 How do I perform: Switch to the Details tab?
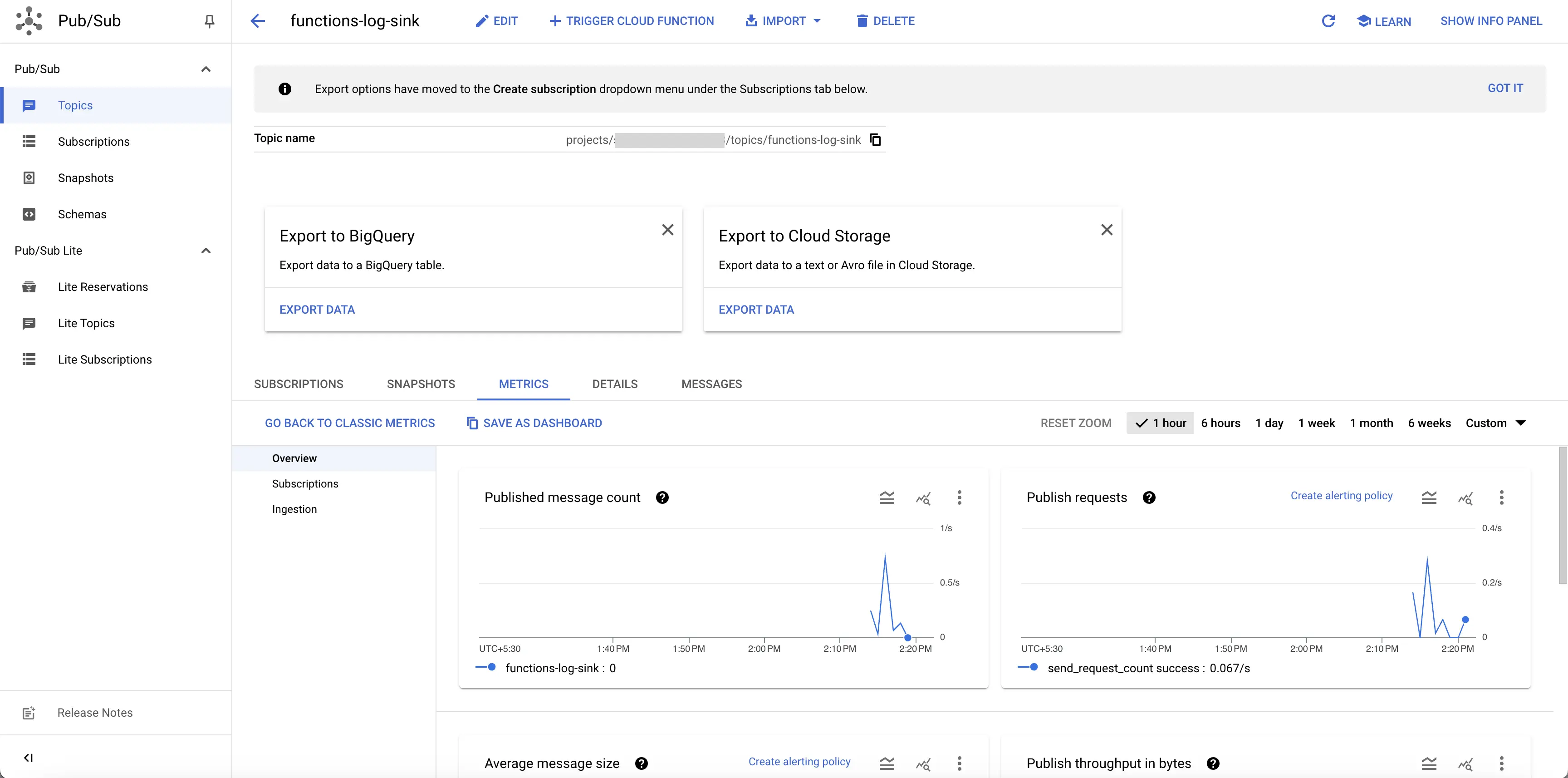615,384
